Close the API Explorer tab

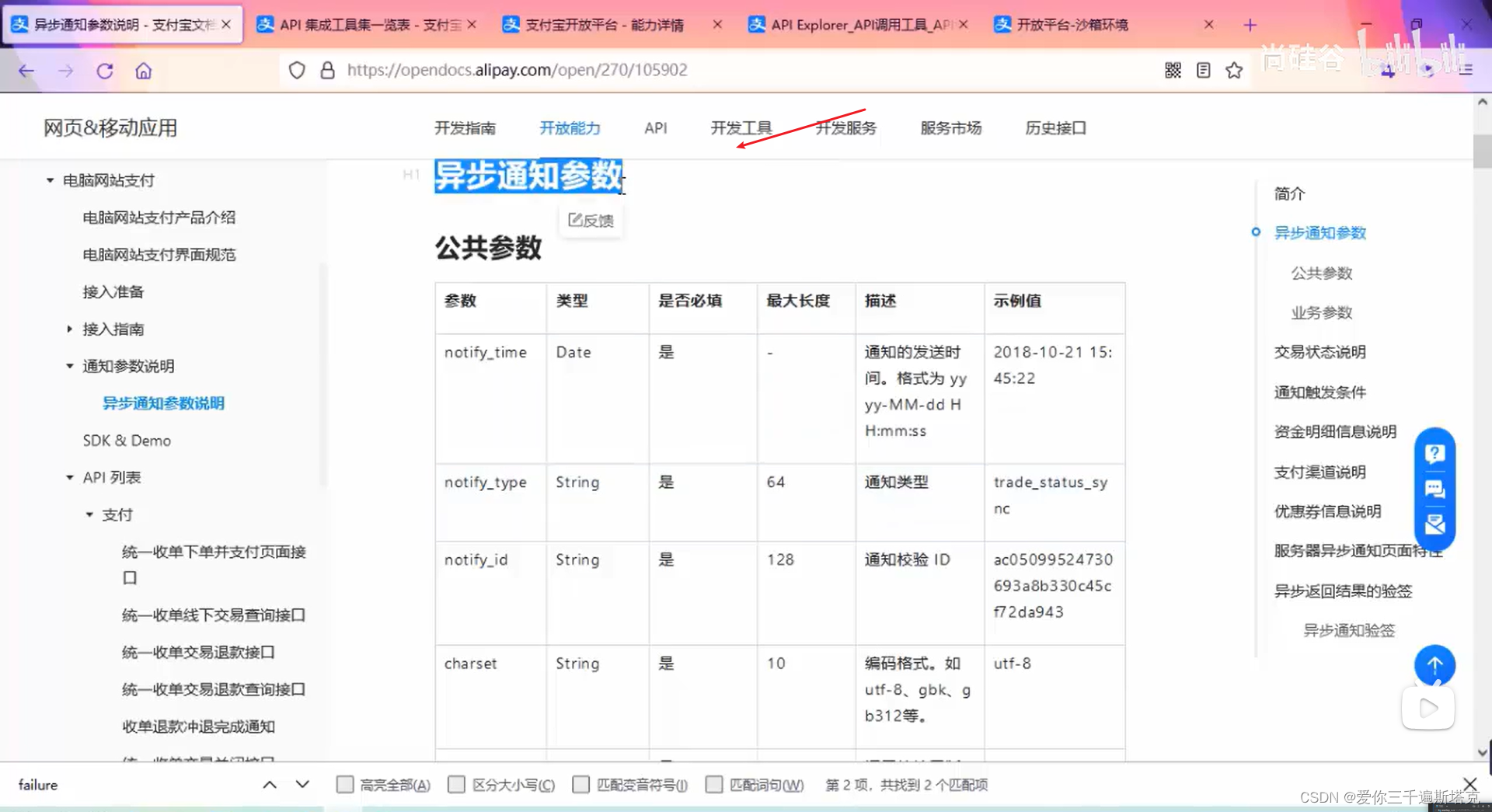[964, 25]
